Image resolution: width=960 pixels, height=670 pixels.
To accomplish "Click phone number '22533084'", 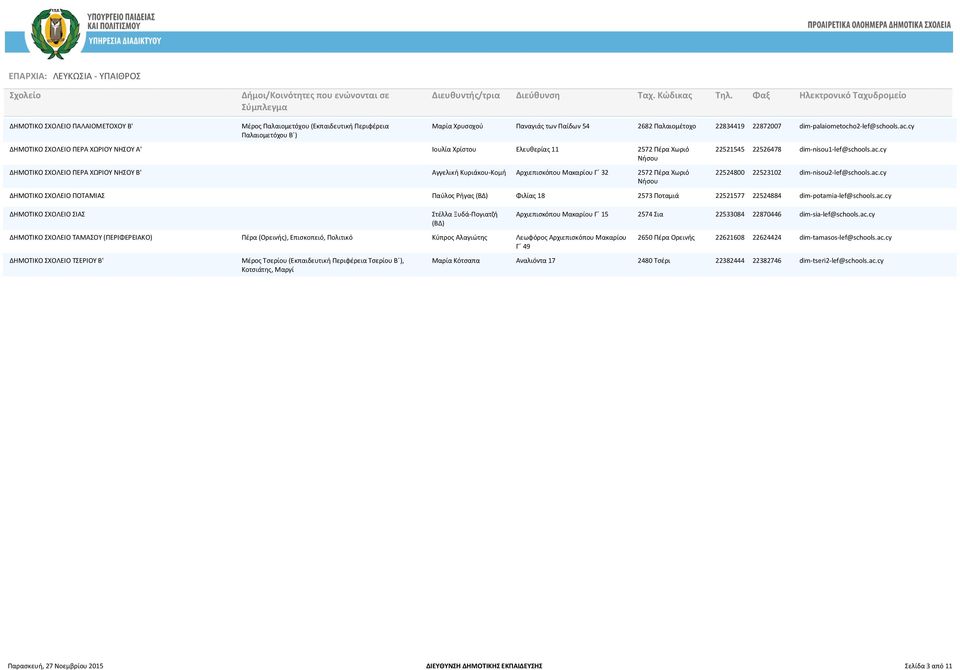I will point(730,214).
